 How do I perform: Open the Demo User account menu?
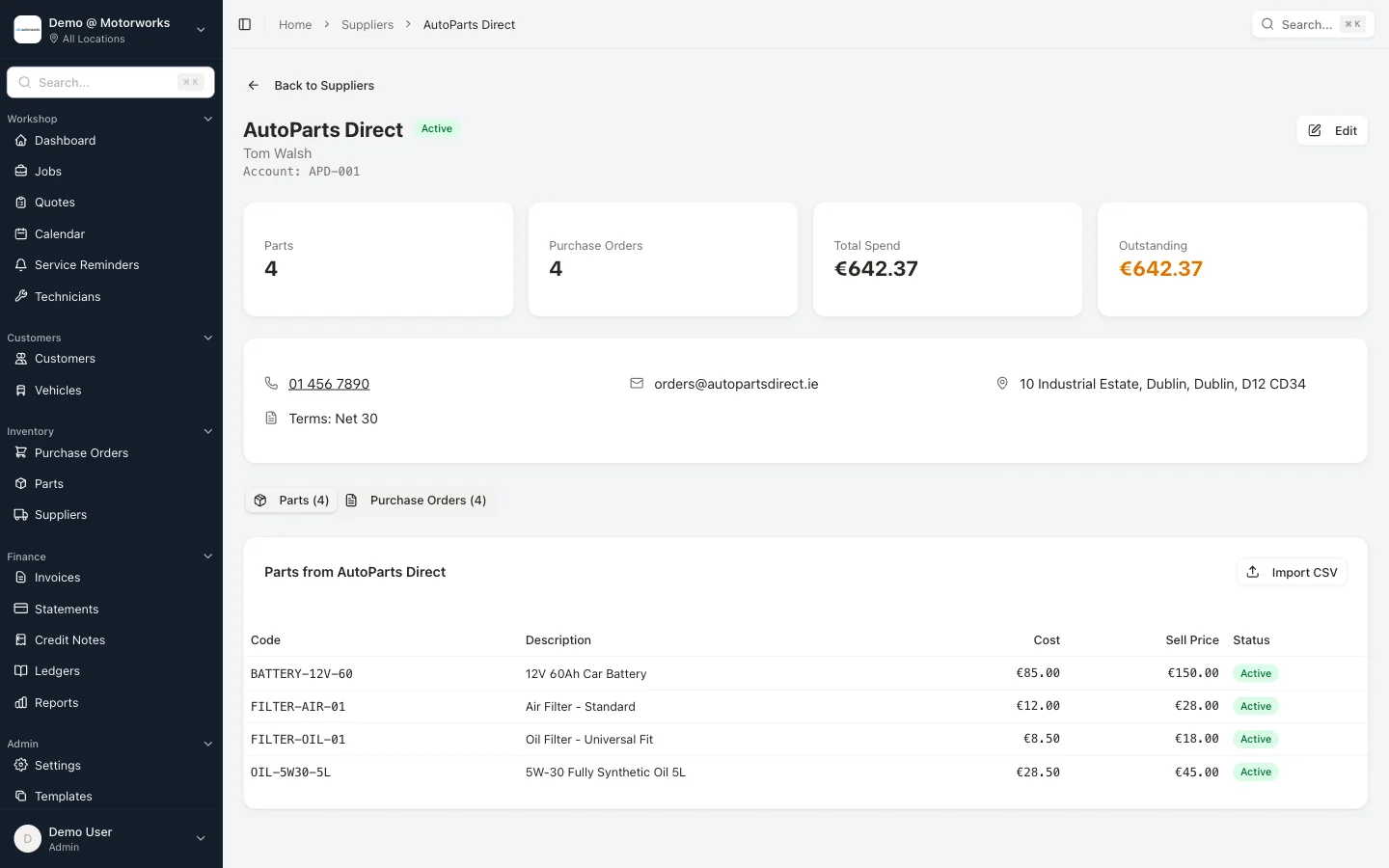coord(111,838)
